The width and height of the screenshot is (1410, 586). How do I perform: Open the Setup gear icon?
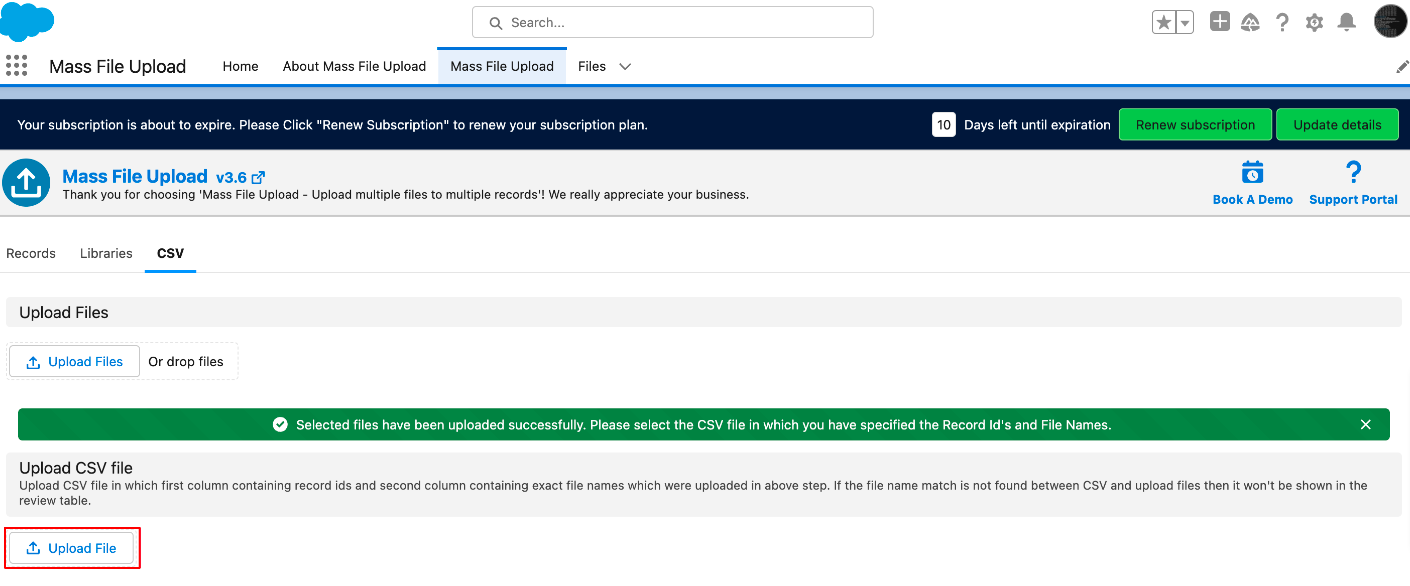point(1314,22)
